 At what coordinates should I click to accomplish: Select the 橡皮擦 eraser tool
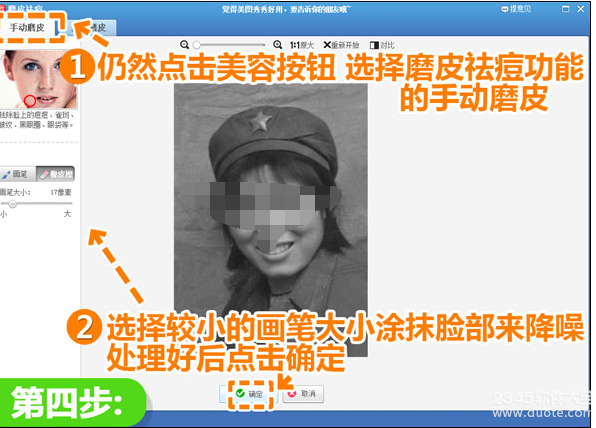pos(55,174)
